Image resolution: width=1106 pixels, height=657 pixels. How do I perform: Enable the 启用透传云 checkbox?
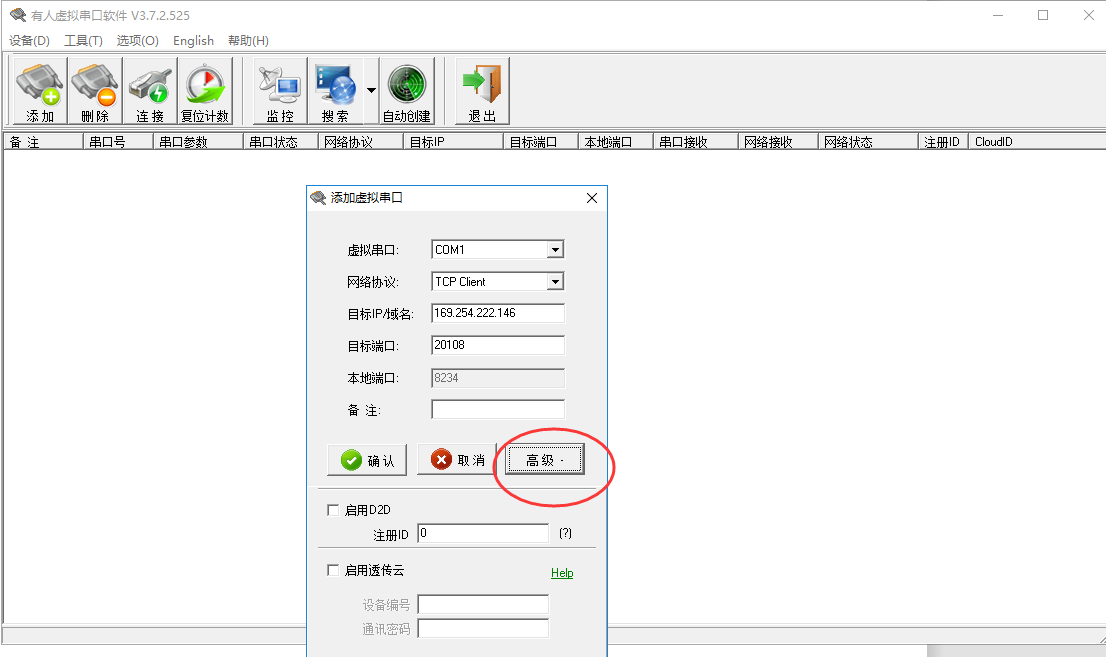point(333,570)
